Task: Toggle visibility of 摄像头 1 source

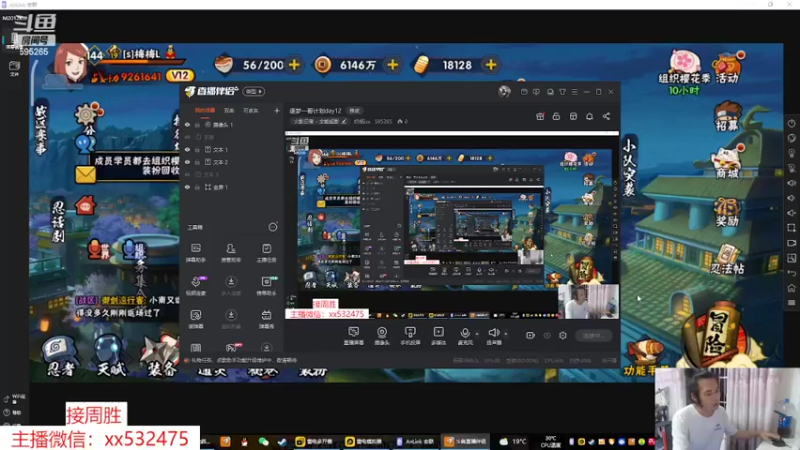Action: click(x=187, y=124)
